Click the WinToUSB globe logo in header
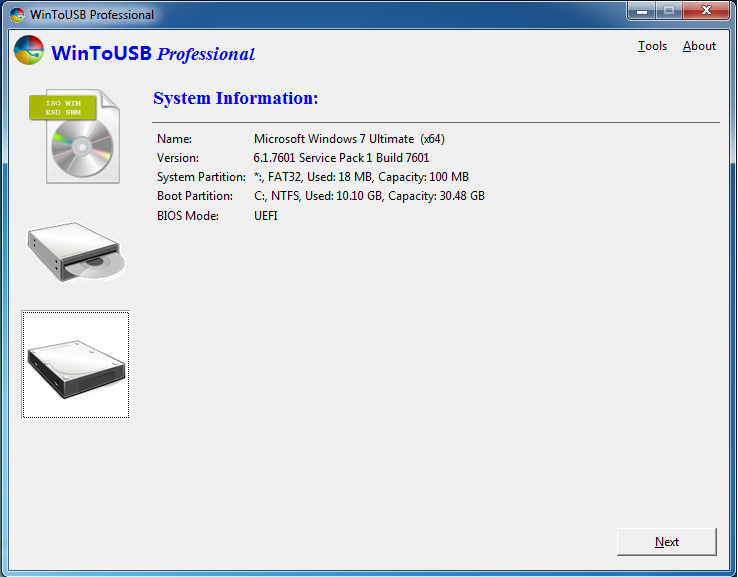Screen dimensions: 738x577 29,50
